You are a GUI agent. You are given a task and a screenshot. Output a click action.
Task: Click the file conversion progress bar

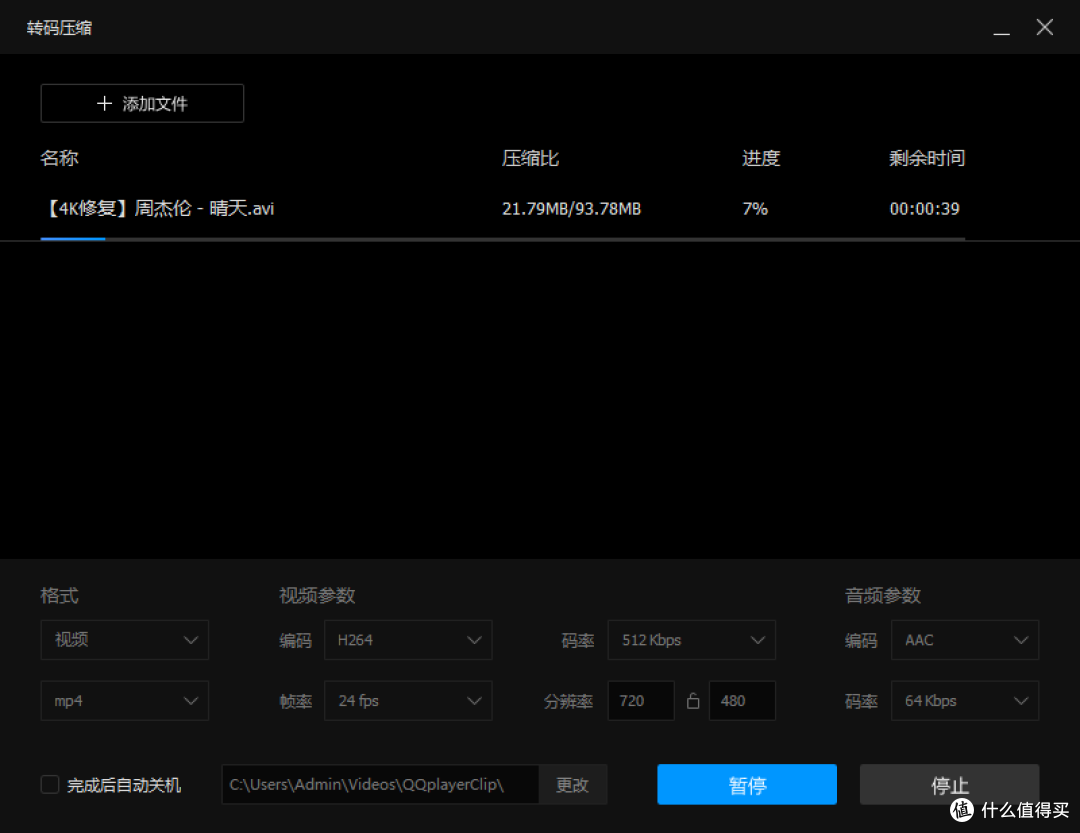click(x=503, y=238)
